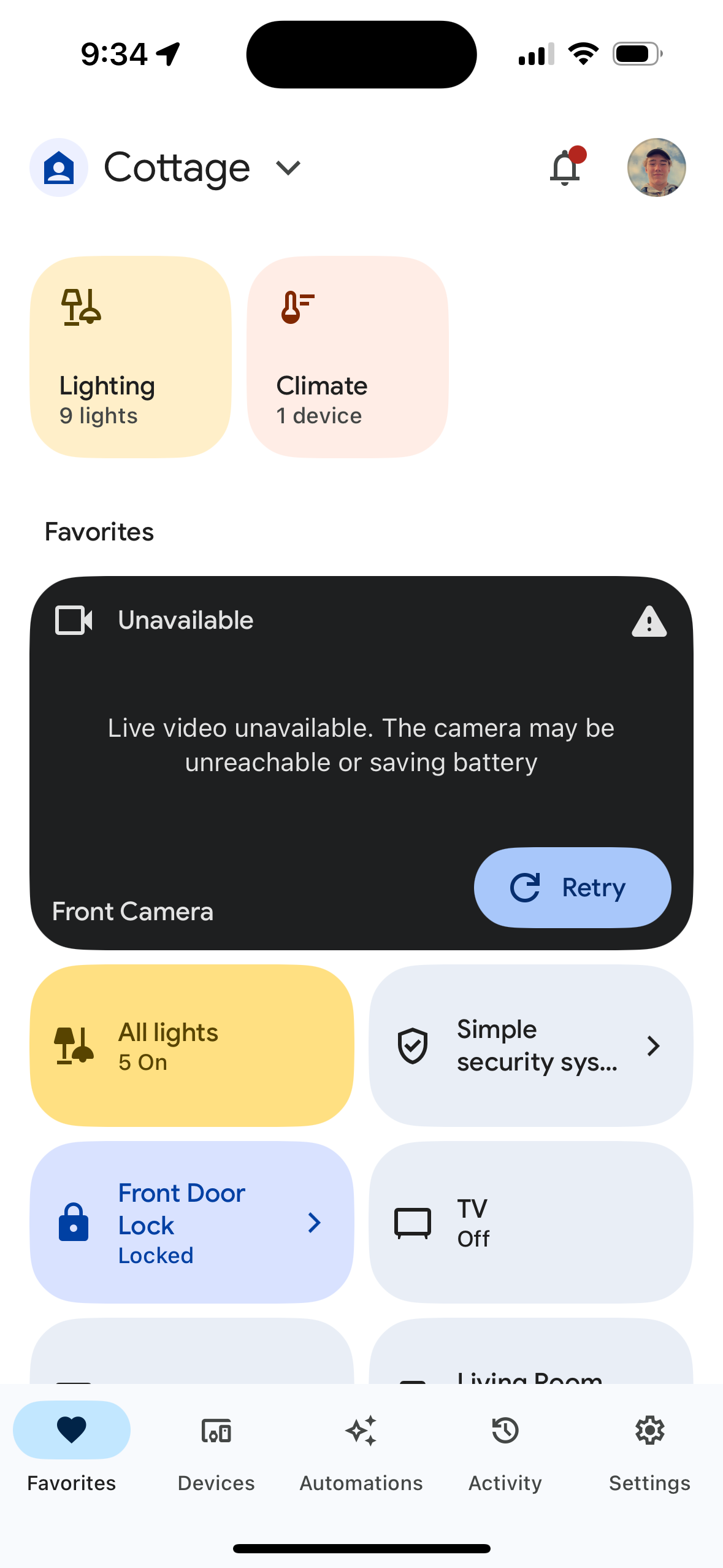Expand Front Door Lock details chevron

coord(315,1222)
